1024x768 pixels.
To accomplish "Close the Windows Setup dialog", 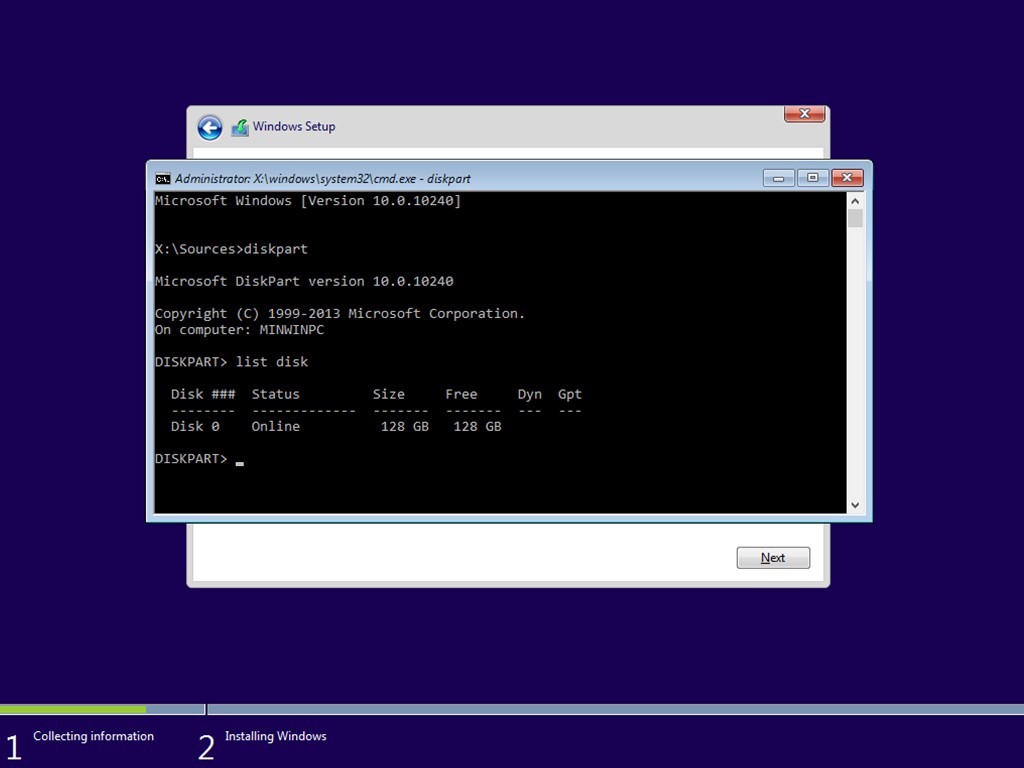I will (805, 114).
